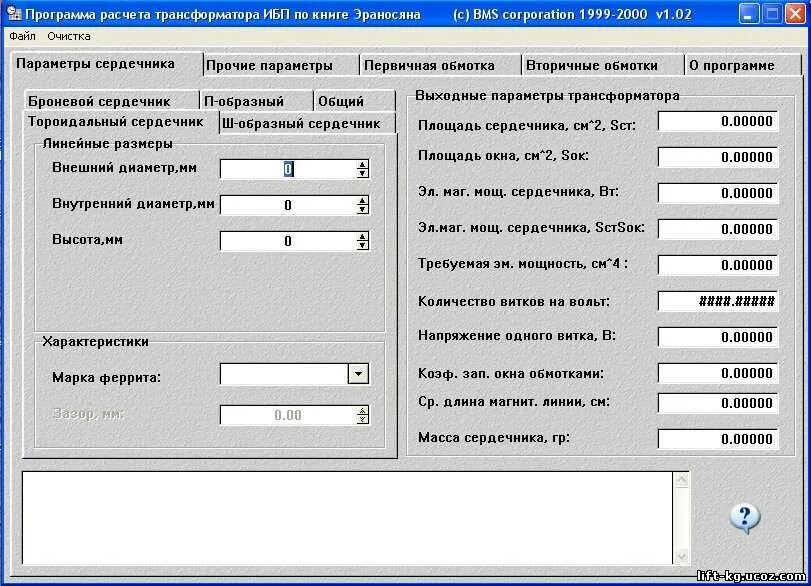Screen dimensions: 811x586
Task: Open the О программе tab
Action: click(x=742, y=66)
